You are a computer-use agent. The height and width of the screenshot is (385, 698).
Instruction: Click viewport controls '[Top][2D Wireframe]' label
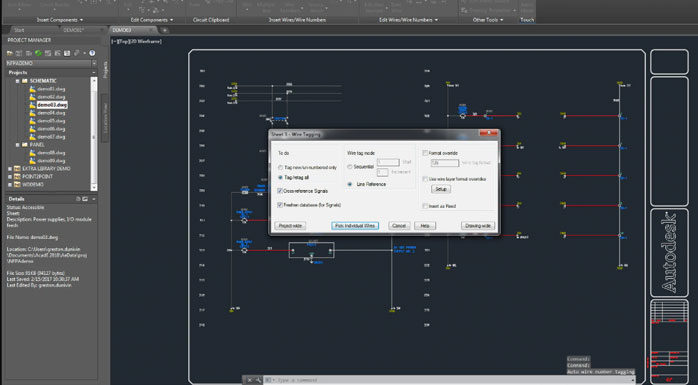136,41
